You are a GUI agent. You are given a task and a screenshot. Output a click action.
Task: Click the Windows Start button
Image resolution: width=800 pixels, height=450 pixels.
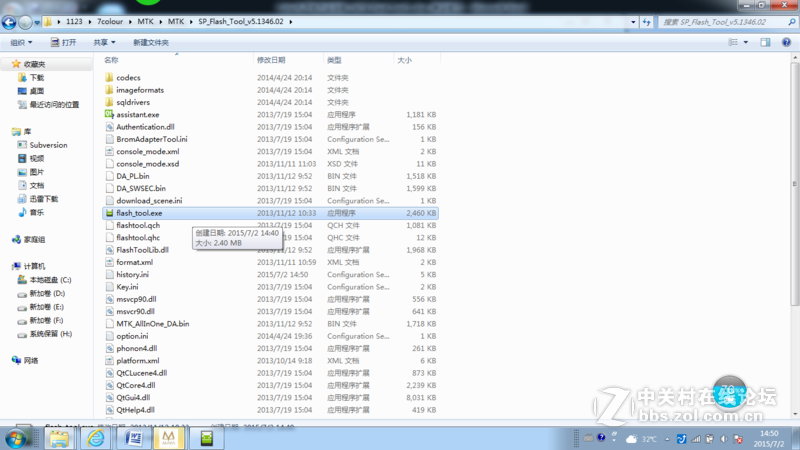(15, 438)
